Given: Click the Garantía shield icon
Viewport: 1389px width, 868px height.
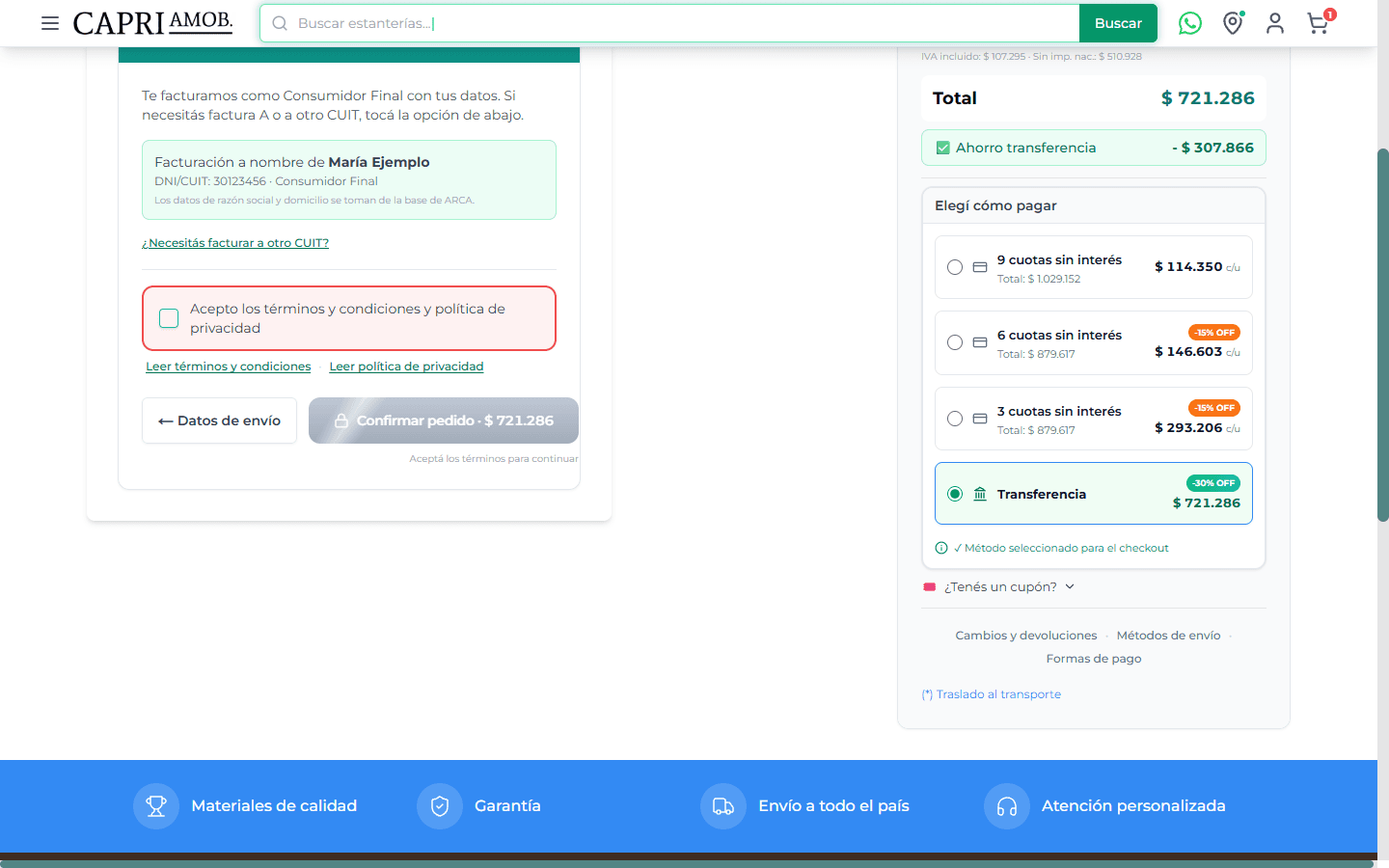Looking at the screenshot, I should 440,806.
